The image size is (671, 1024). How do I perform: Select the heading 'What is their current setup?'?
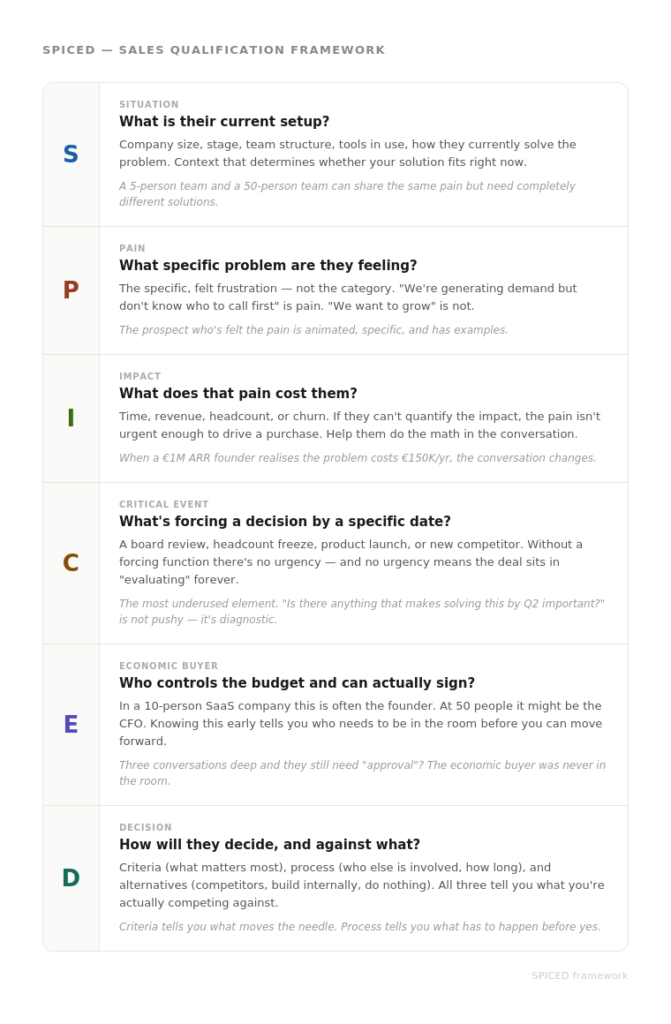224,122
